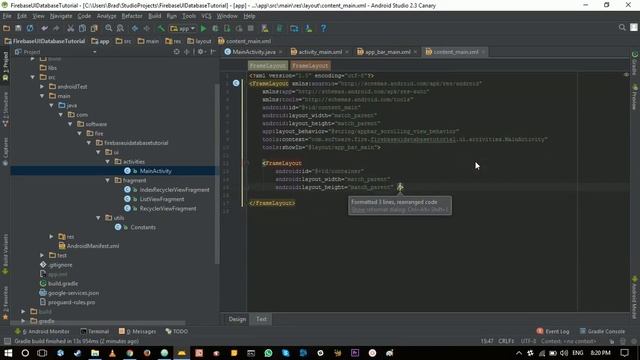Image resolution: width=640 pixels, height=360 pixels.
Task: Click the Windows Start button
Action: 8,353
